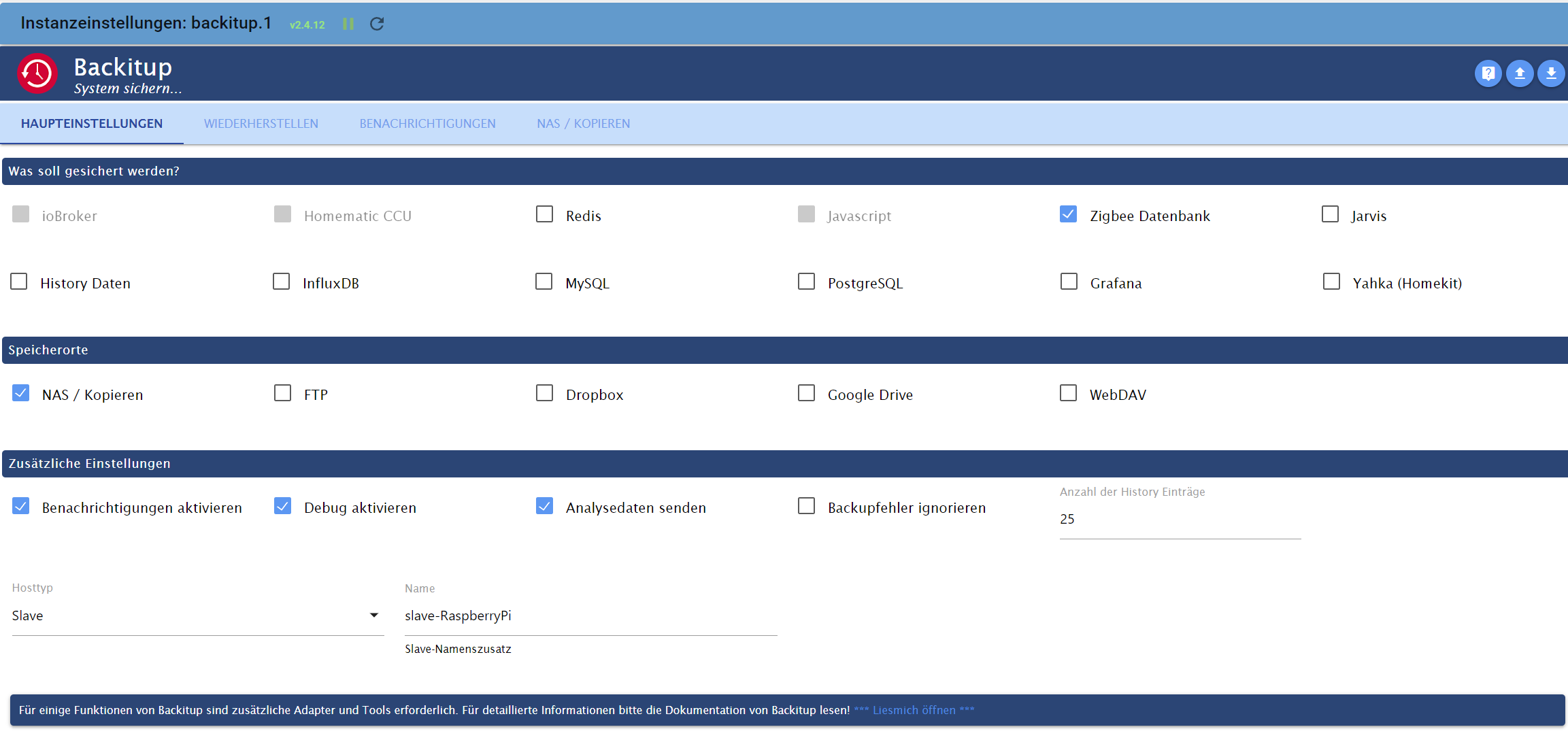The image size is (1568, 742).
Task: Click the upload configuration icon
Action: (x=1519, y=73)
